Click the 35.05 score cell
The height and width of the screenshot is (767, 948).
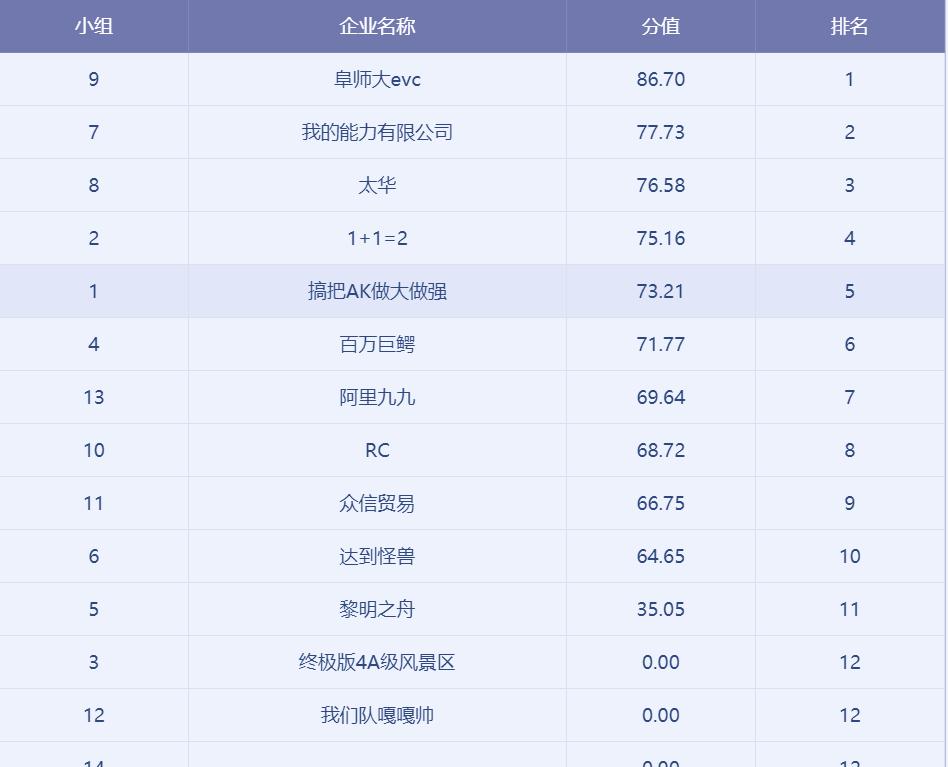point(660,609)
